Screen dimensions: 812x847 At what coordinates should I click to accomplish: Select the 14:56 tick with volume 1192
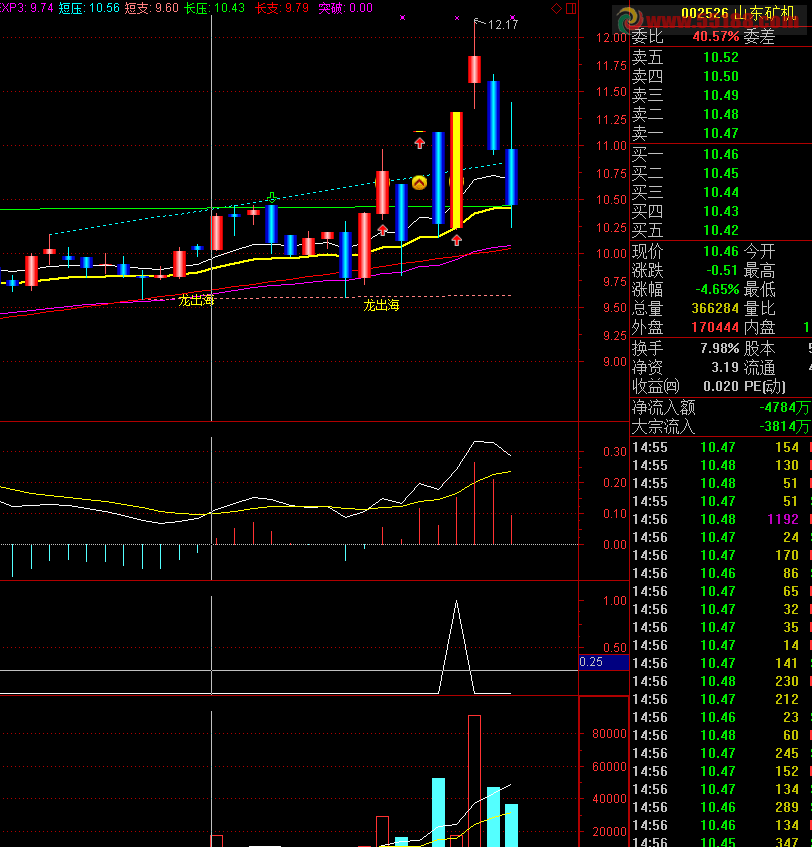point(721,519)
